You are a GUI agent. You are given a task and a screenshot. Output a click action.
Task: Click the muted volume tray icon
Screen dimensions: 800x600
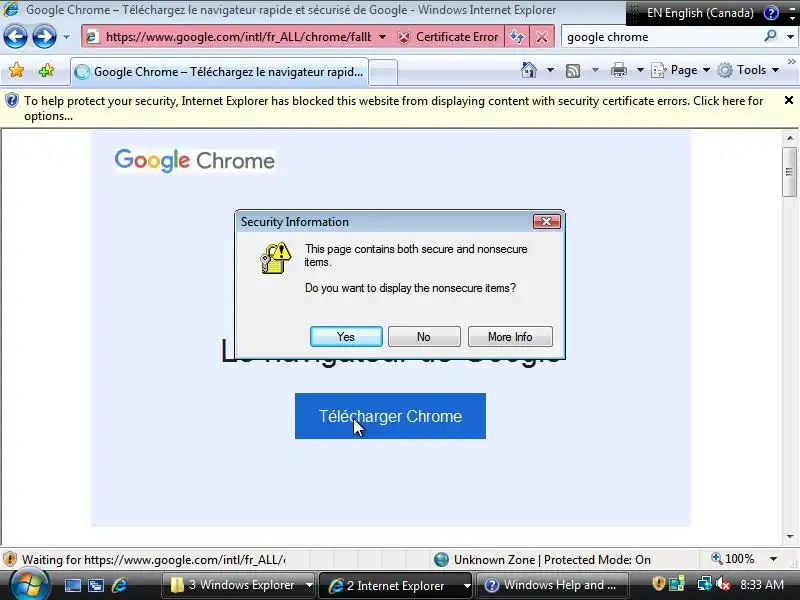pos(722,584)
